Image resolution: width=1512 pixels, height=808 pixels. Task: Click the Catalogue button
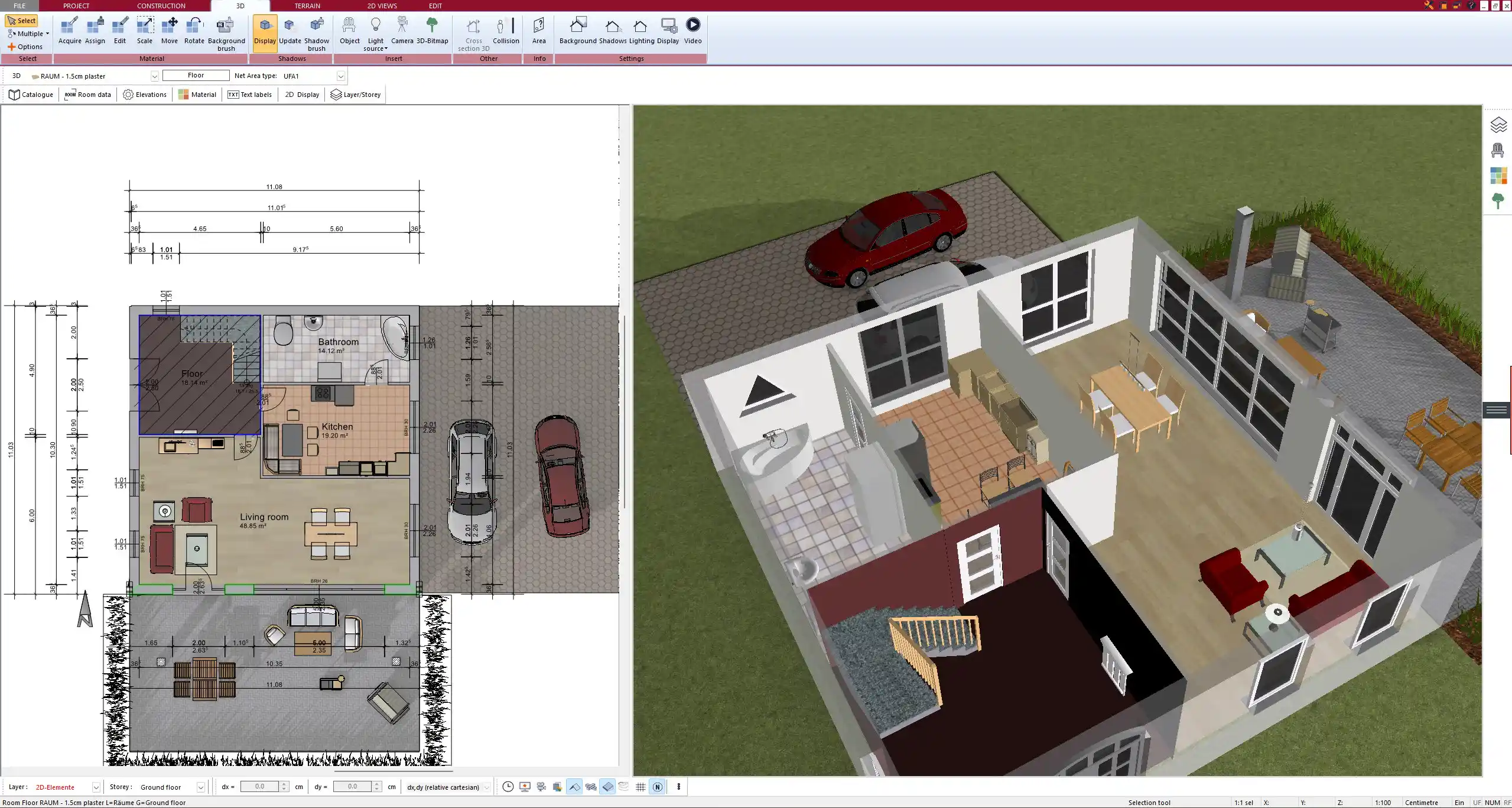31,94
